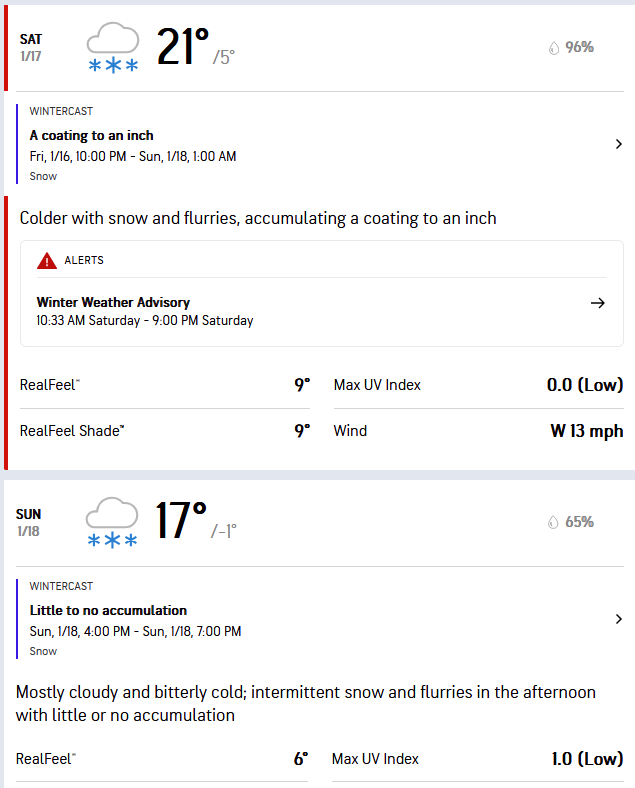
Task: Open 'Little to no accumulation' WinterCast
Action: (x=108, y=610)
